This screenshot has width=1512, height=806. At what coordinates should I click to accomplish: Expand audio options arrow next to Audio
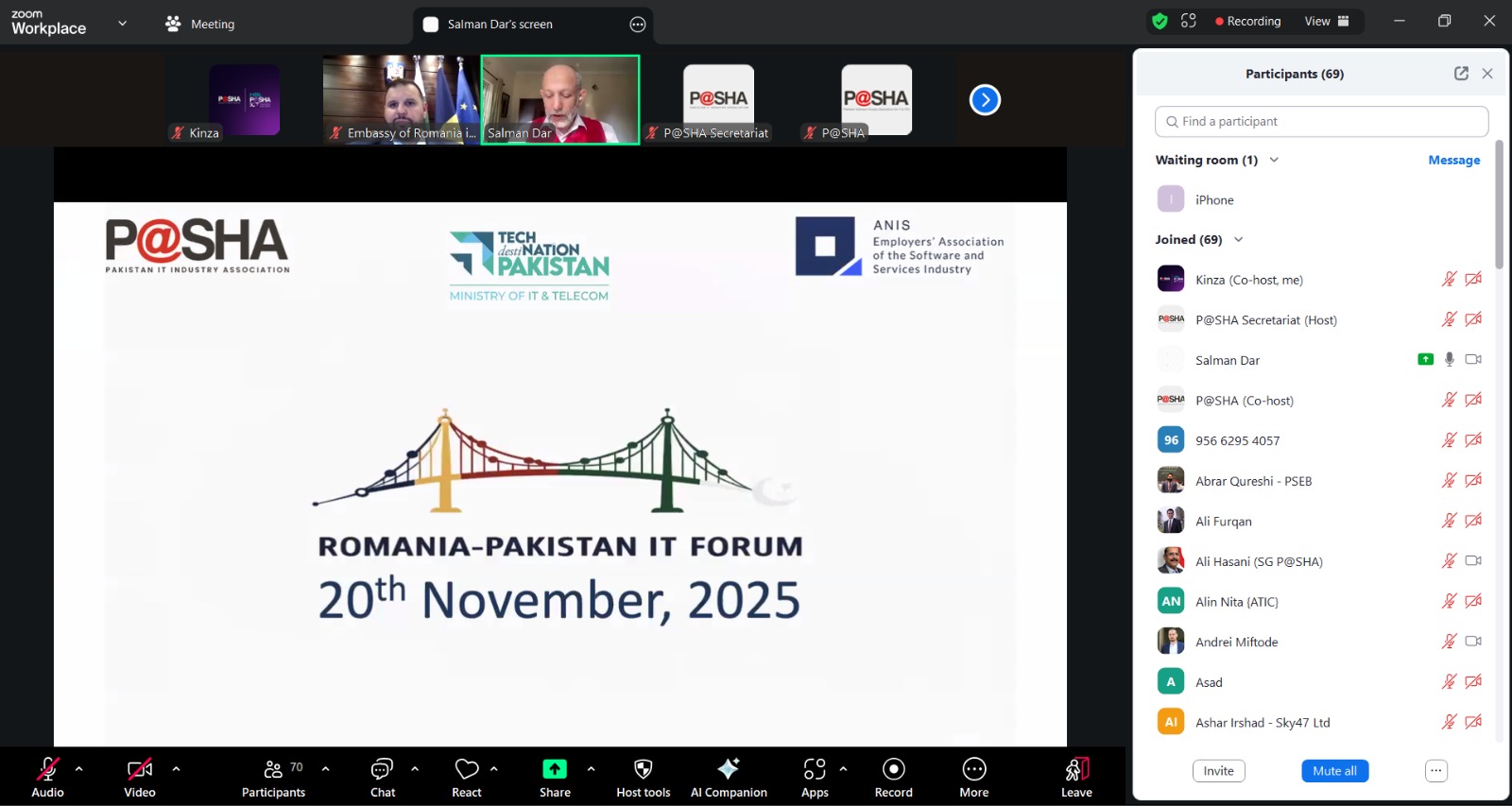tap(79, 769)
